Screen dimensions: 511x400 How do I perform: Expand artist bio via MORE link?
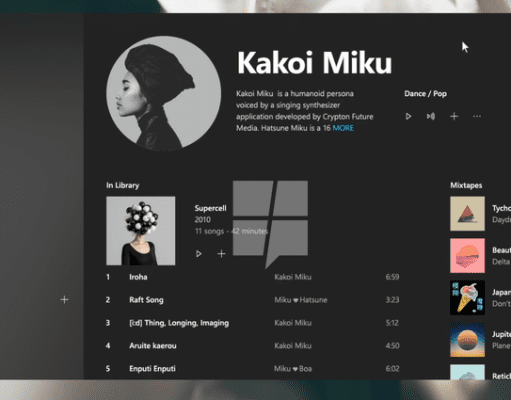pos(343,128)
